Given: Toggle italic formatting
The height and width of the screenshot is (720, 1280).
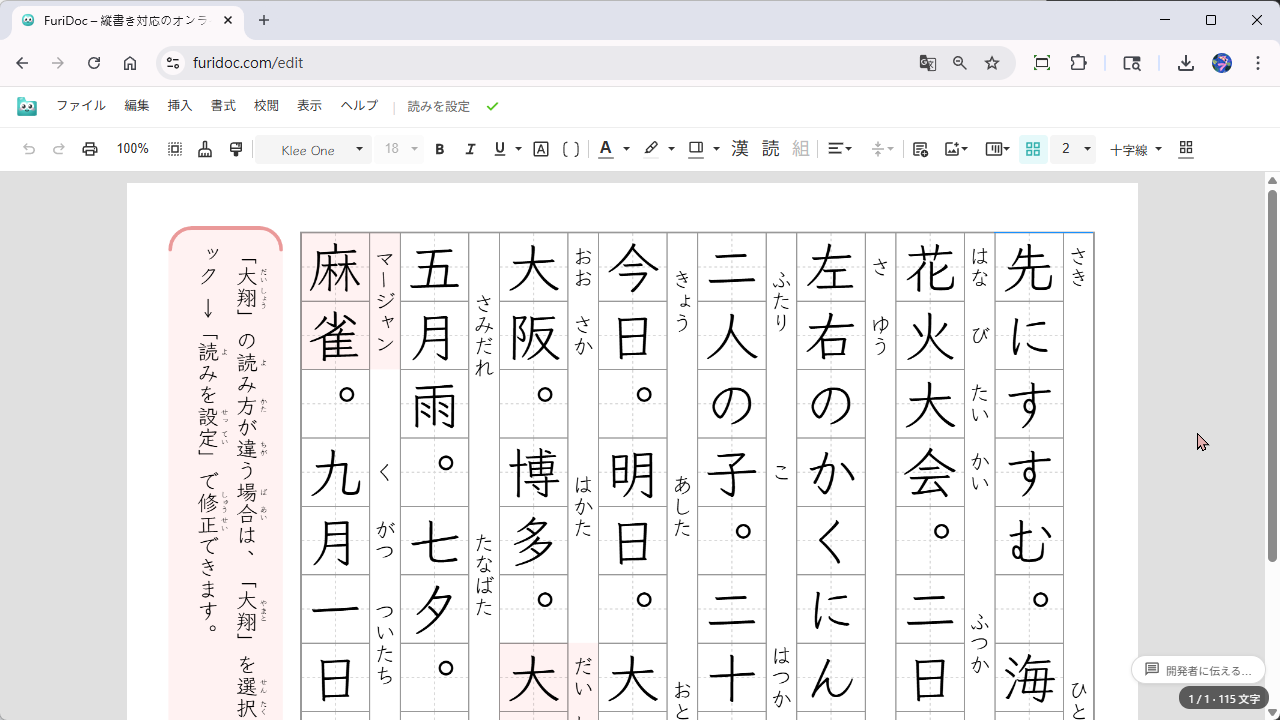Looking at the screenshot, I should coord(470,148).
